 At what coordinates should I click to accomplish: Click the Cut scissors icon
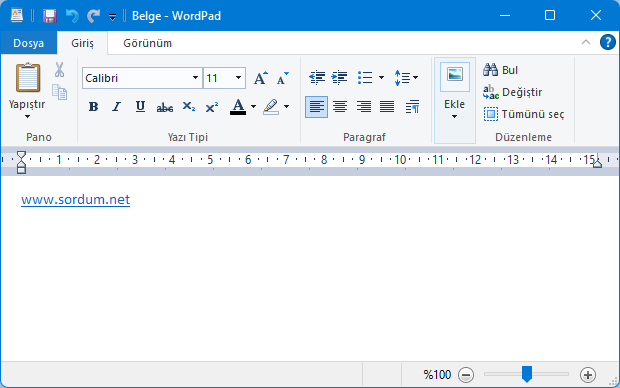click(x=59, y=70)
